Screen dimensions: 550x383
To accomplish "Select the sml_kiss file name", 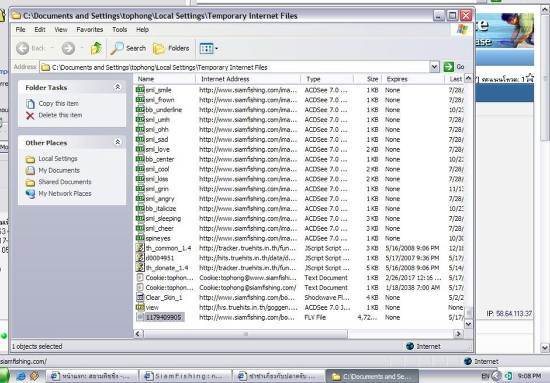I will coord(157,179).
